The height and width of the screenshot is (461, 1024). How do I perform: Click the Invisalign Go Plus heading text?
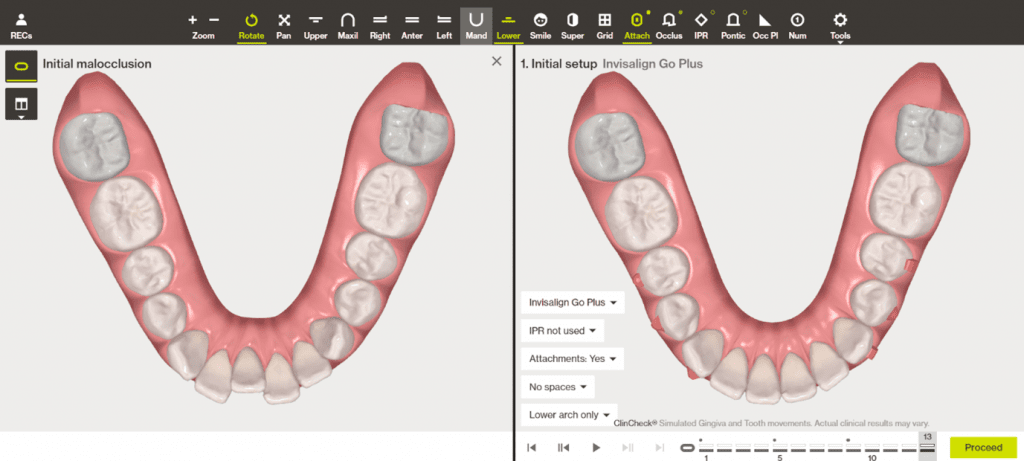pyautogui.click(x=652, y=64)
